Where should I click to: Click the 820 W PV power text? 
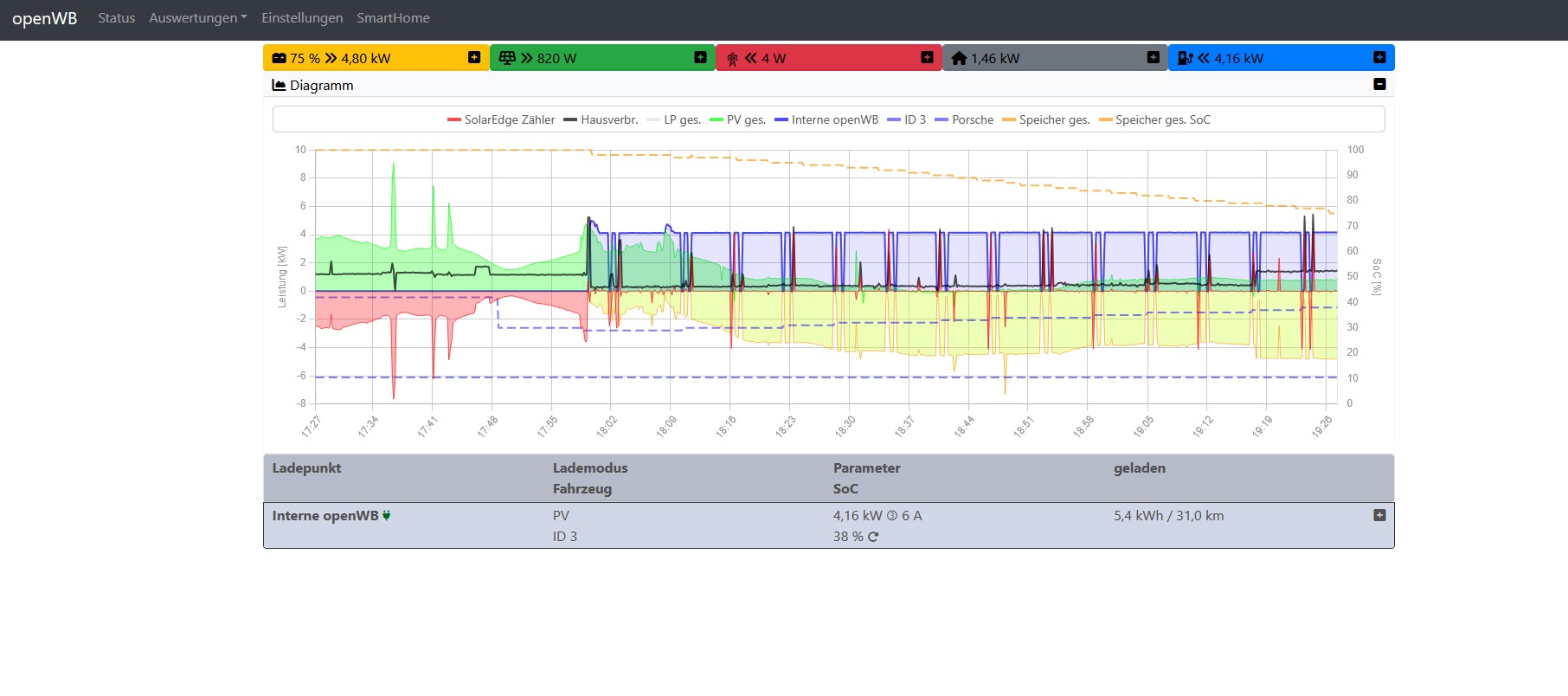[x=556, y=58]
